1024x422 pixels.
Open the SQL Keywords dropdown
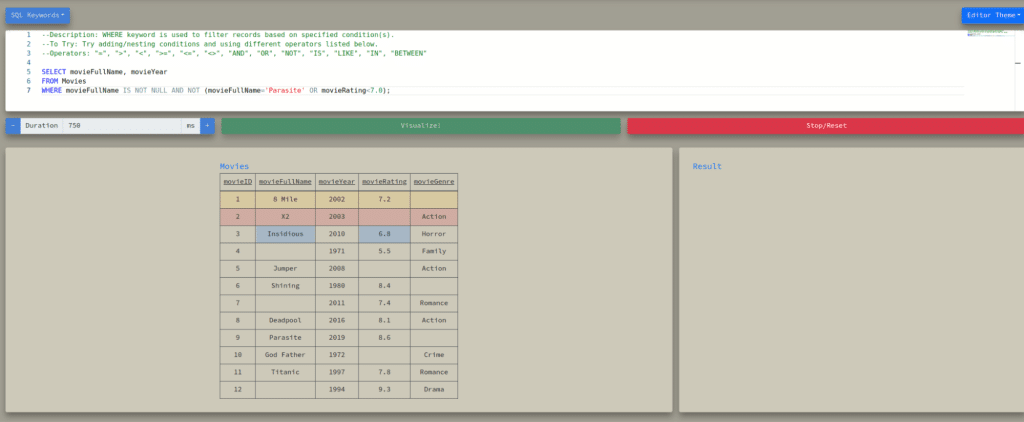[37, 15]
